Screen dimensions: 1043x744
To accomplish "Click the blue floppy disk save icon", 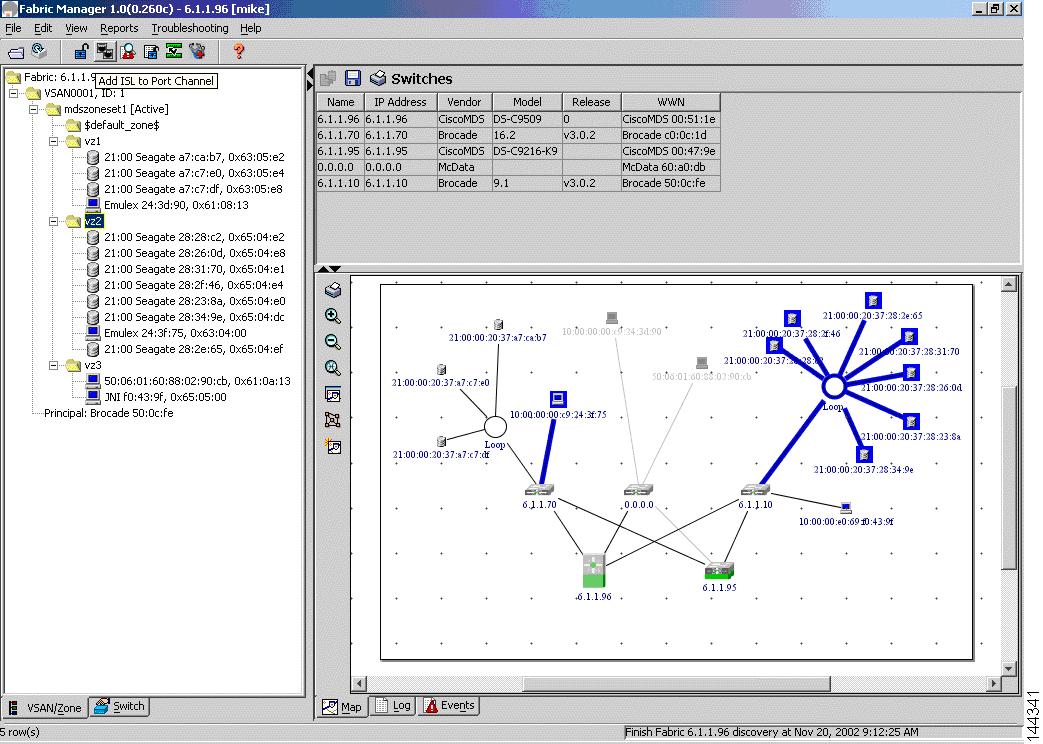I will coord(353,79).
